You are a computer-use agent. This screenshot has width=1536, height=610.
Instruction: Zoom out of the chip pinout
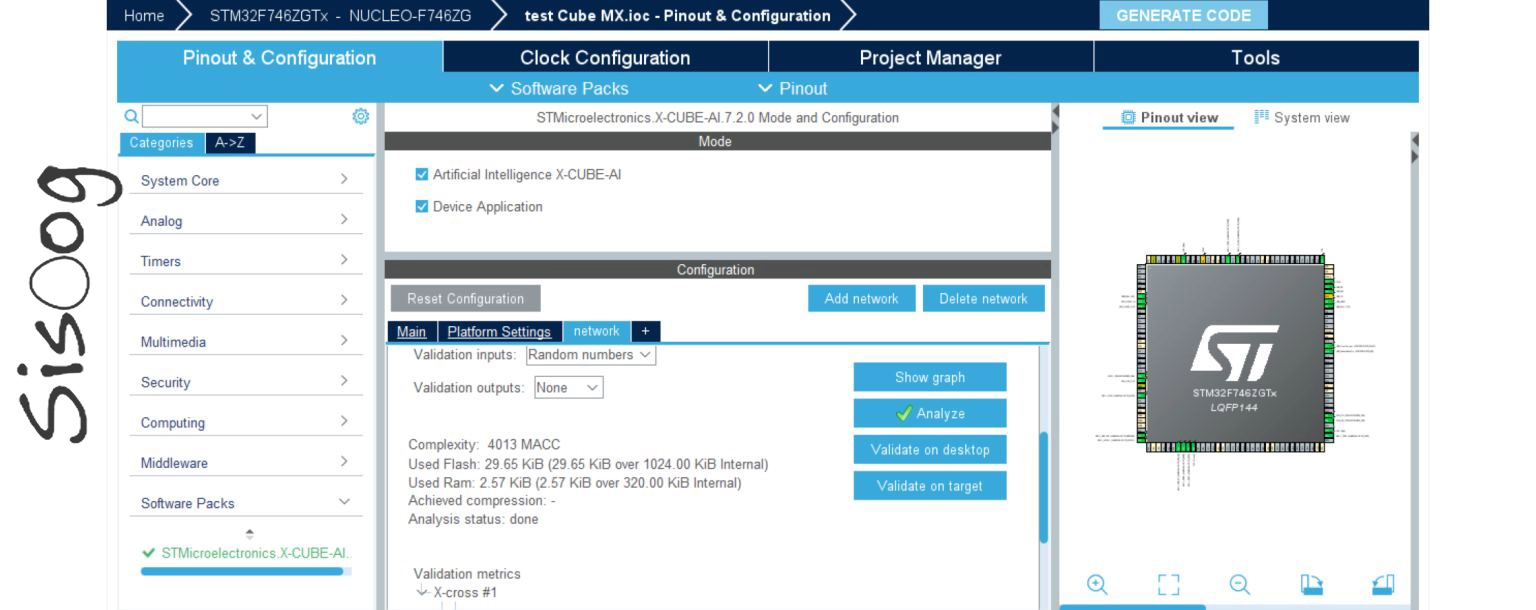coord(1240,585)
